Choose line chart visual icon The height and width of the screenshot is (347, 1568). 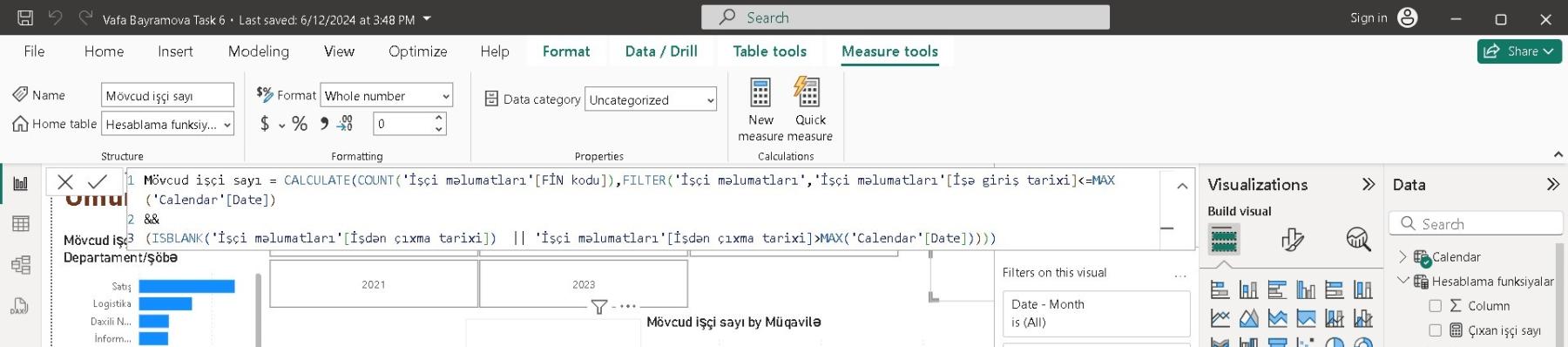(x=1220, y=318)
